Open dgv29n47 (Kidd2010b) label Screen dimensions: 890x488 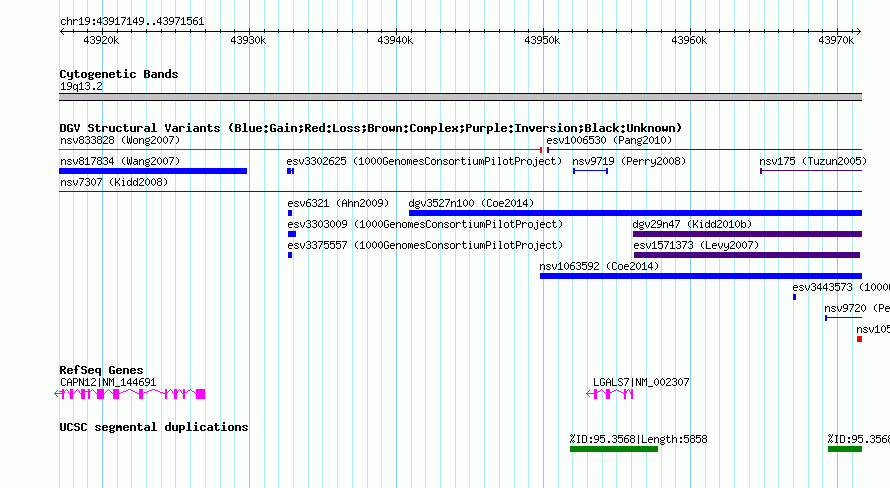pos(692,224)
